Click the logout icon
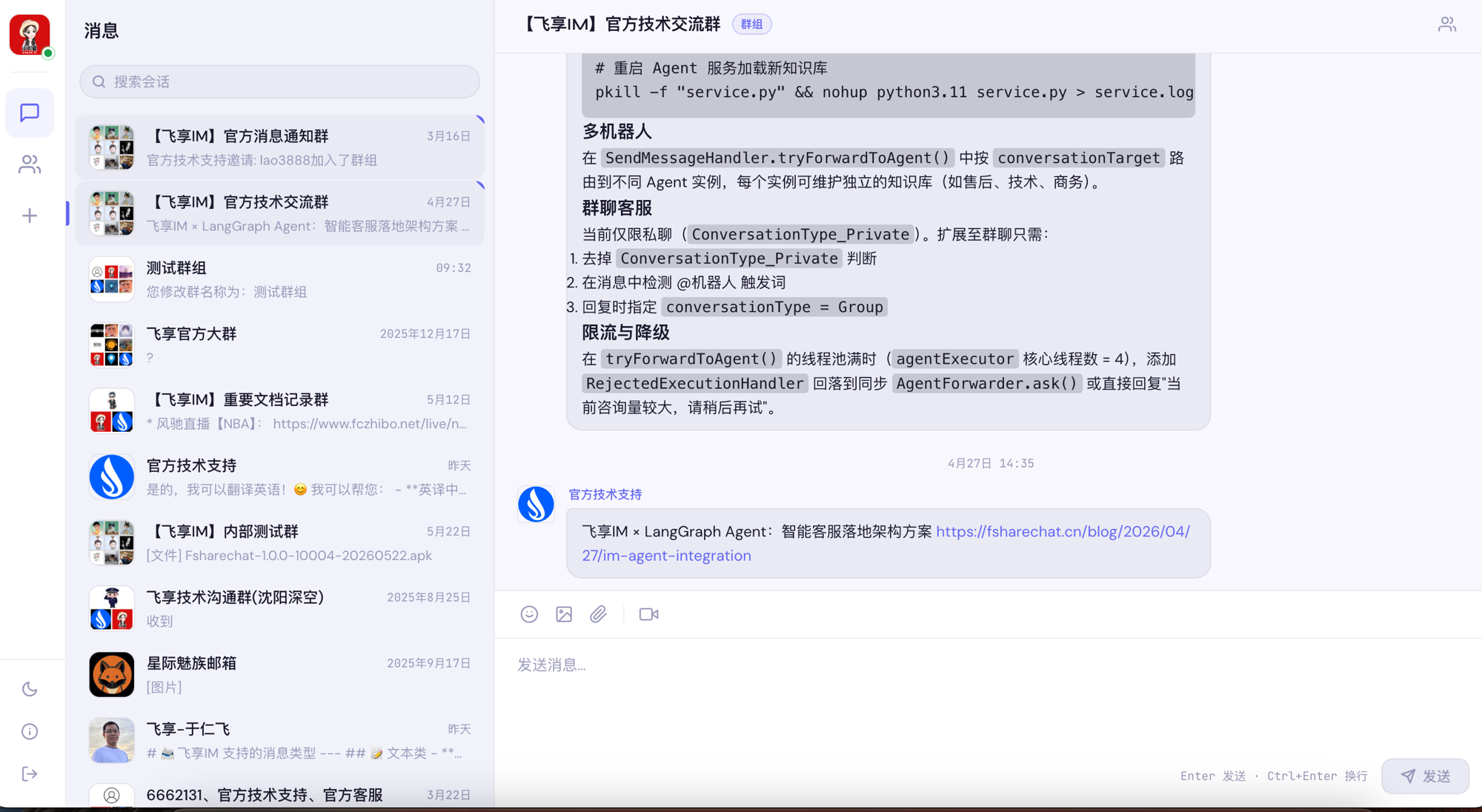 click(x=30, y=773)
